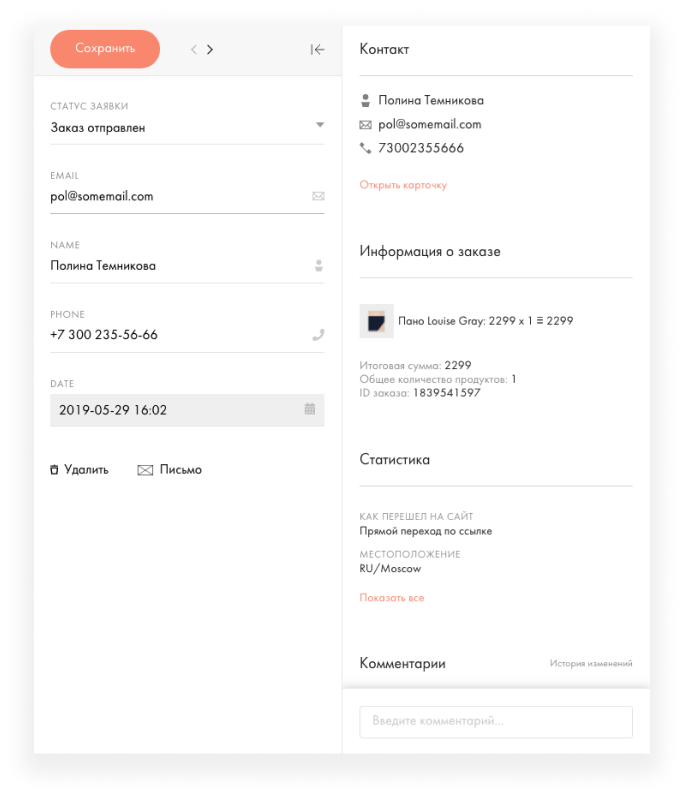Focus the Введите комментарий input field
Image resolution: width=684 pixels, height=797 pixels.
496,721
